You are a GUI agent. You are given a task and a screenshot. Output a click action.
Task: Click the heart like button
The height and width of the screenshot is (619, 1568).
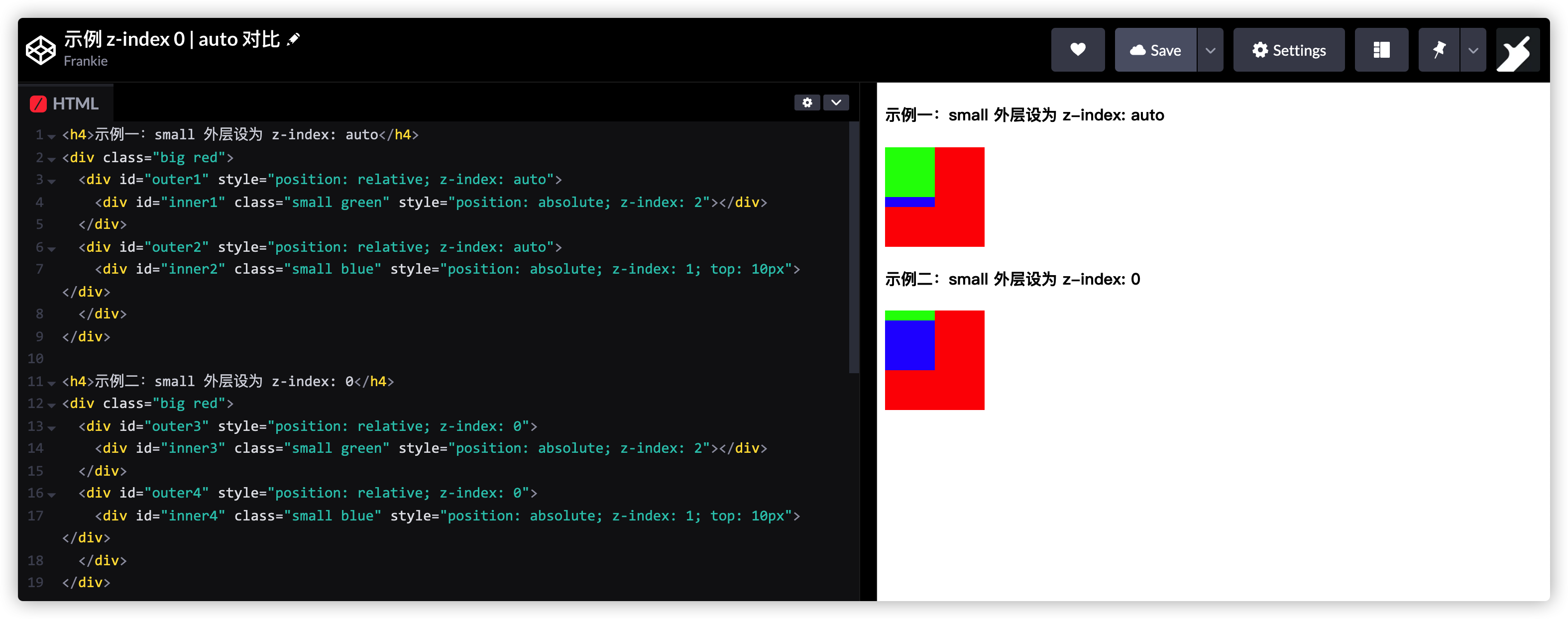tap(1077, 50)
